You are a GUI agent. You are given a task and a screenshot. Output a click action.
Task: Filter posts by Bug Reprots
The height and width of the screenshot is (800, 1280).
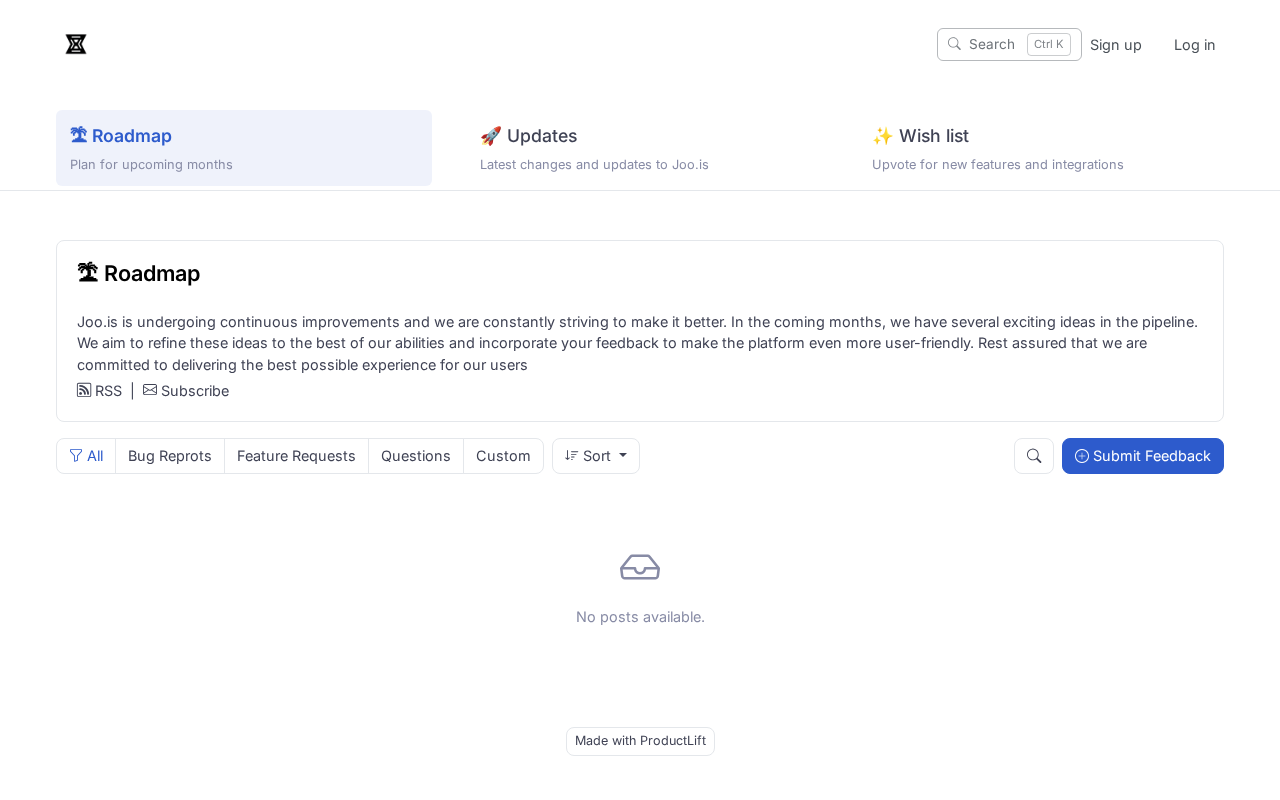point(170,456)
